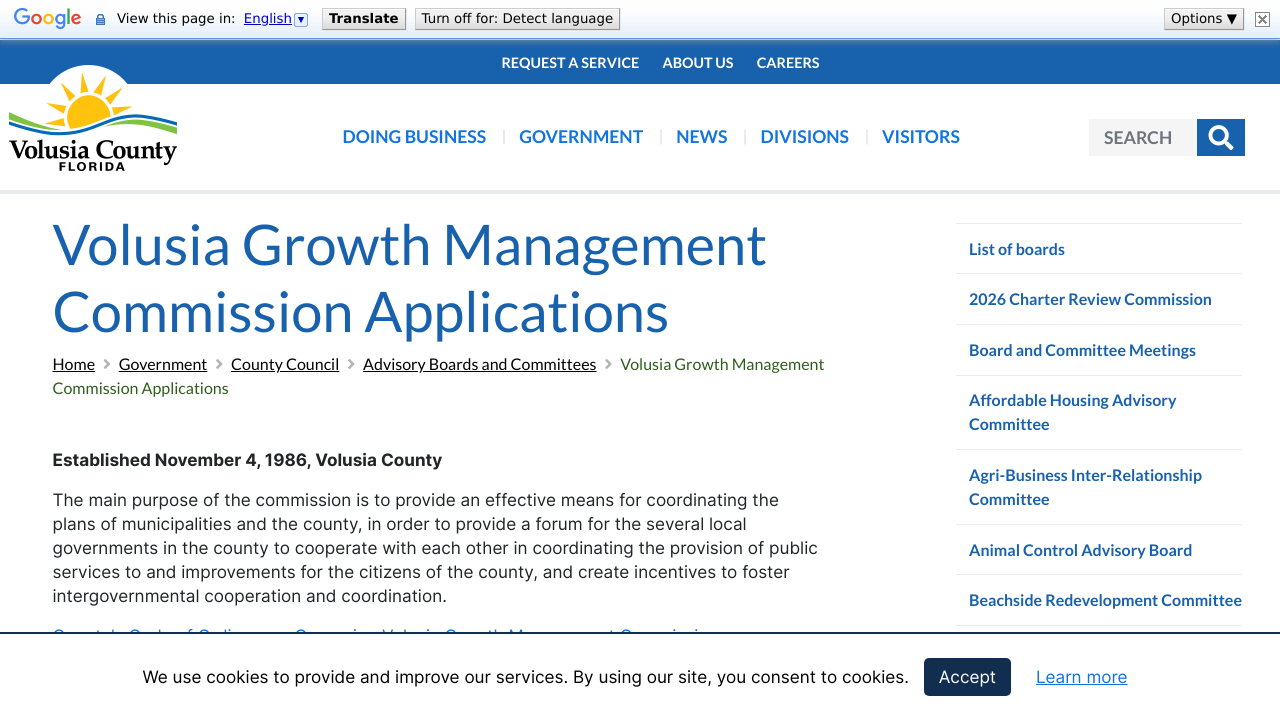Click the Google logo in translate bar

[47, 17]
